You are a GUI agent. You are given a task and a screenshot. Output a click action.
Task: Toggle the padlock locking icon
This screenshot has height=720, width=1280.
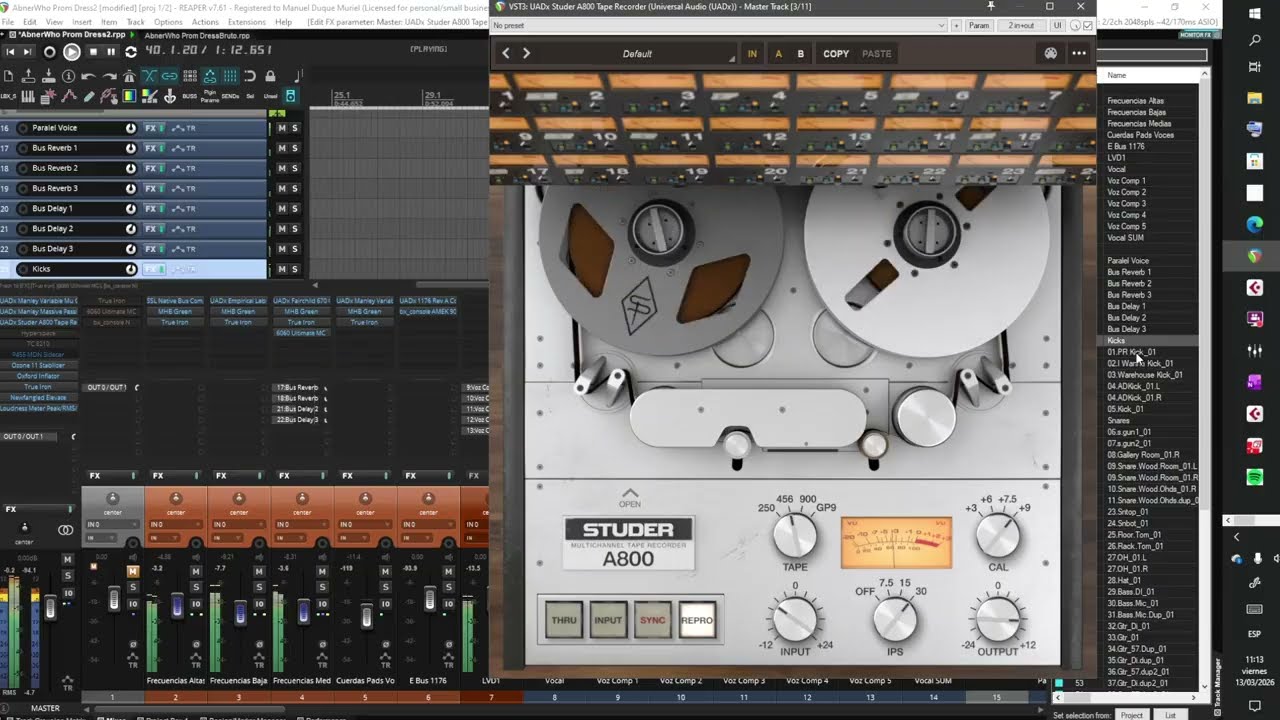[270, 76]
